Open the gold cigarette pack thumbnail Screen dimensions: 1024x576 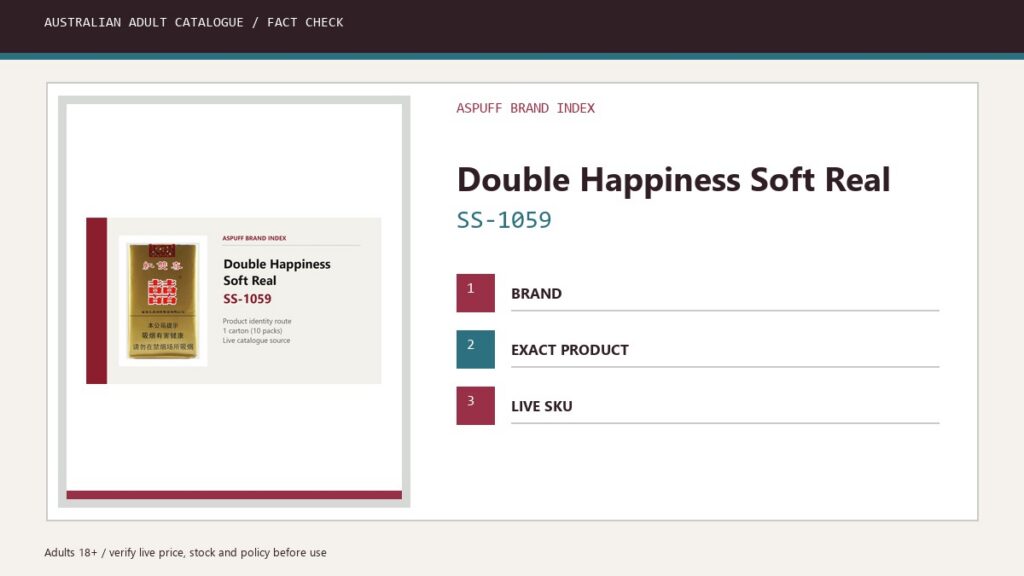point(163,300)
